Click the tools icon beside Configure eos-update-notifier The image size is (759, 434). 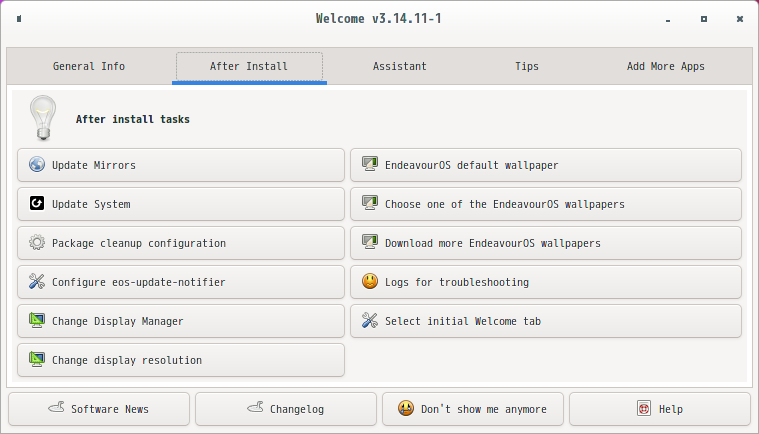pyautogui.click(x=37, y=282)
